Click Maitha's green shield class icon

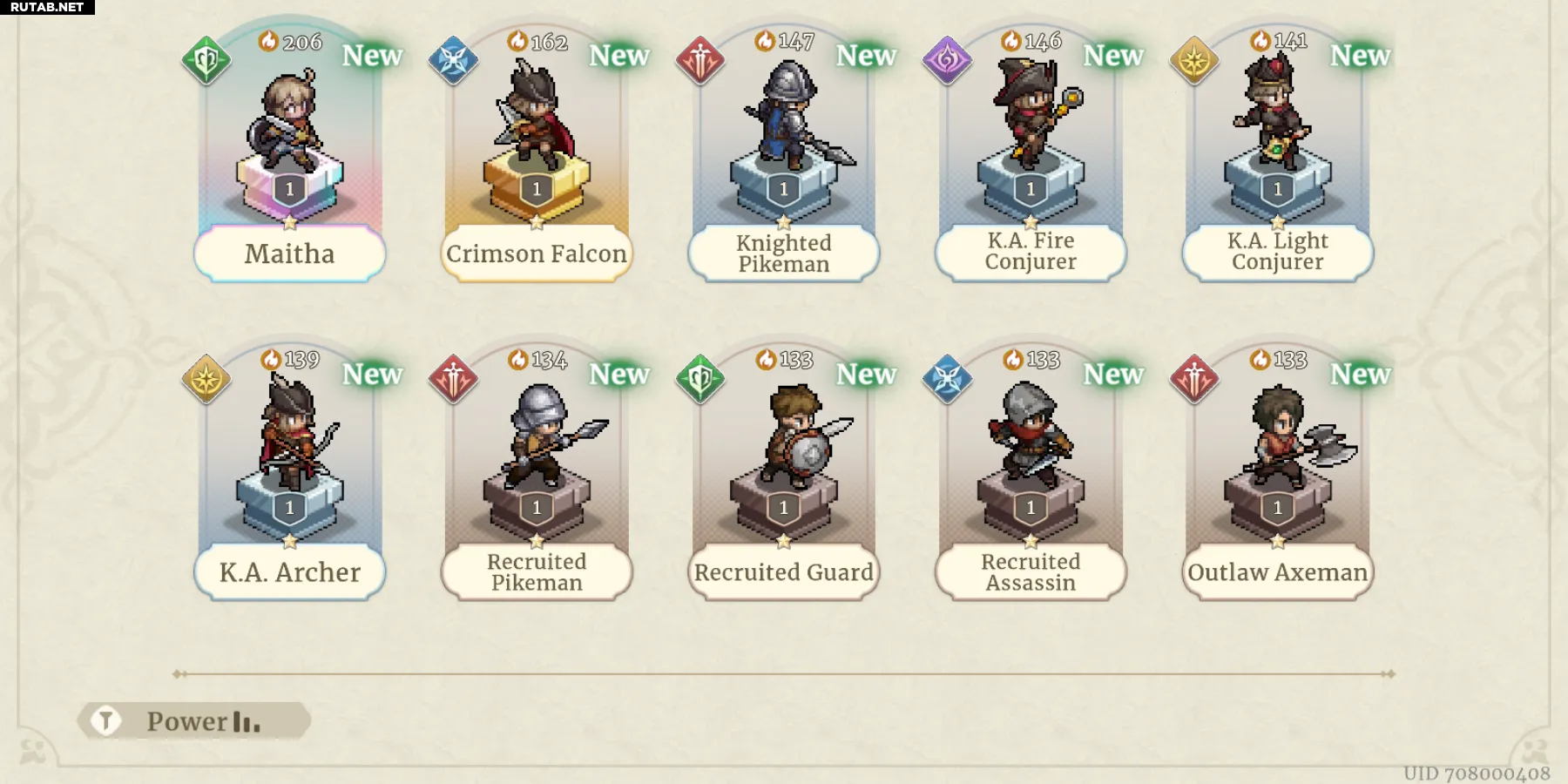coord(206,60)
